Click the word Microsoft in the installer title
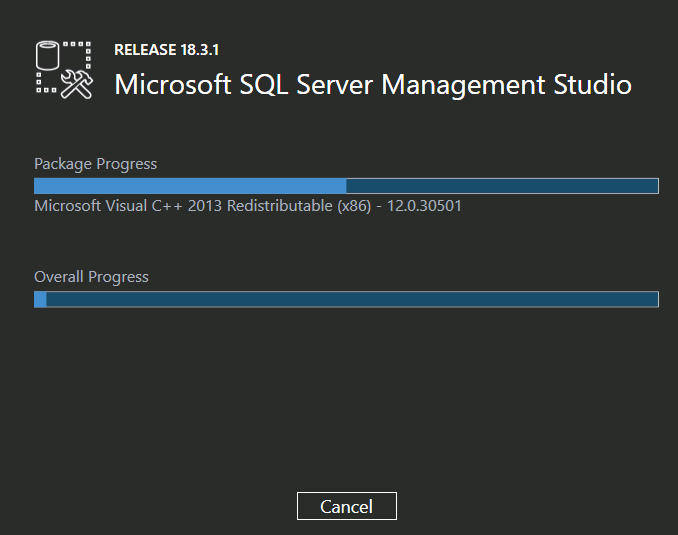 pos(173,84)
